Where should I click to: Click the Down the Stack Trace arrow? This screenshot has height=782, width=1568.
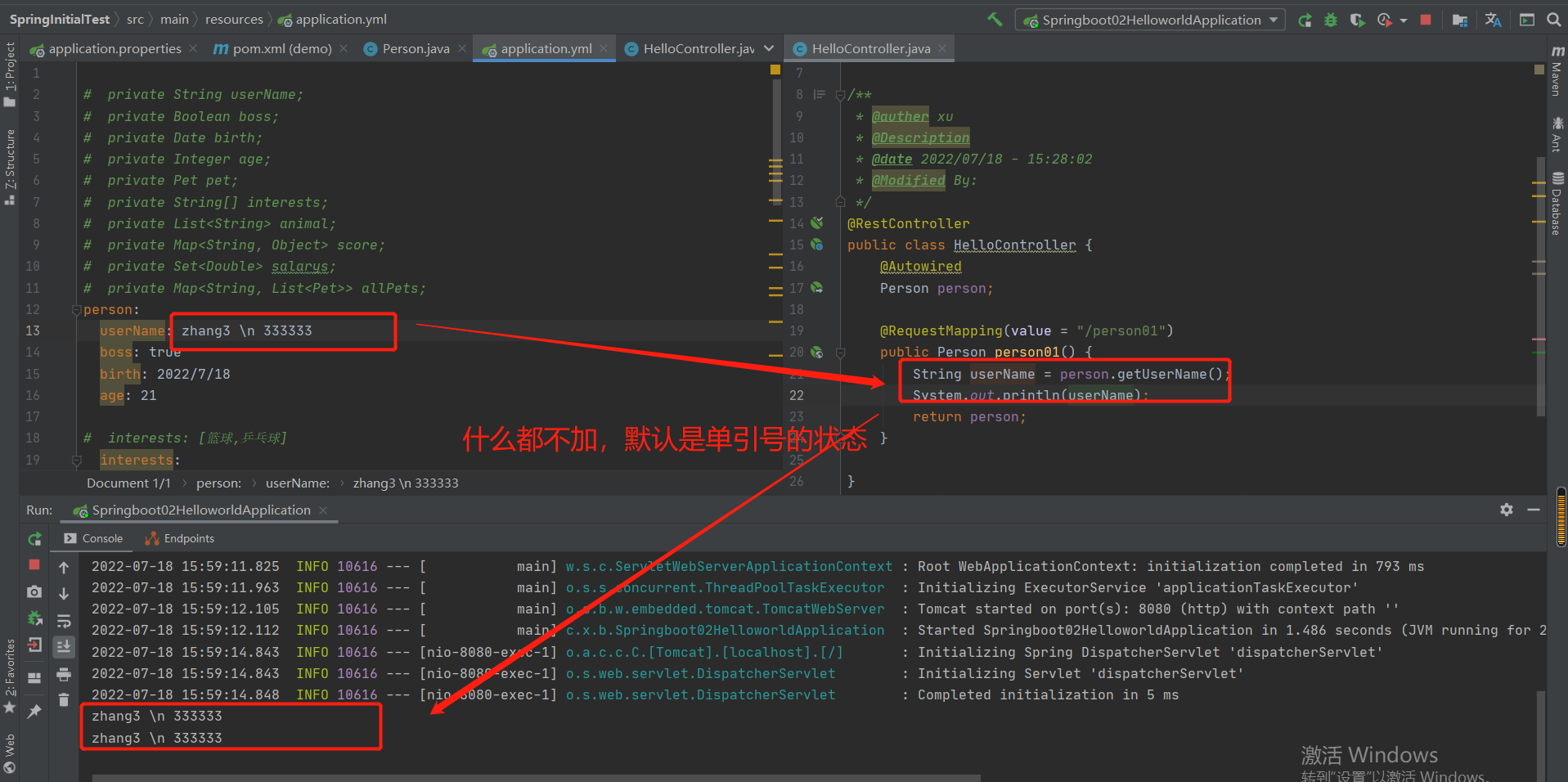64,594
